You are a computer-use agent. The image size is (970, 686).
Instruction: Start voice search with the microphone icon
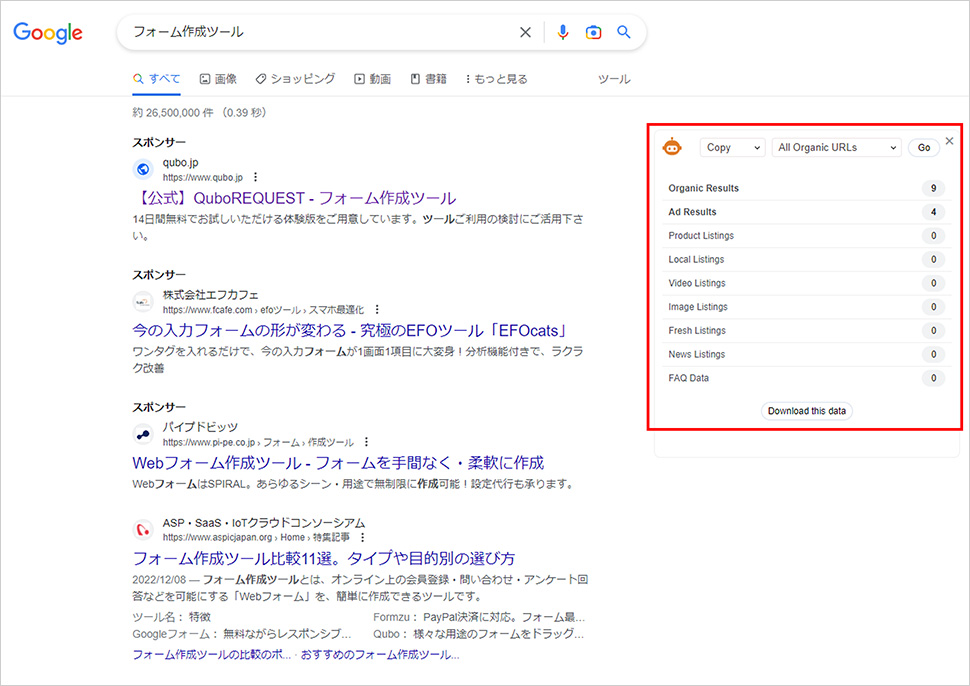[562, 32]
